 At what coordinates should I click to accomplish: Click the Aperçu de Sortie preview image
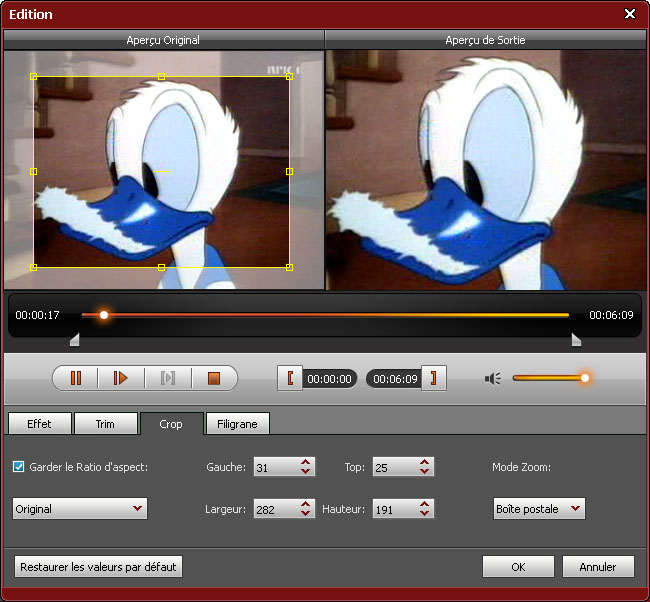click(x=486, y=170)
